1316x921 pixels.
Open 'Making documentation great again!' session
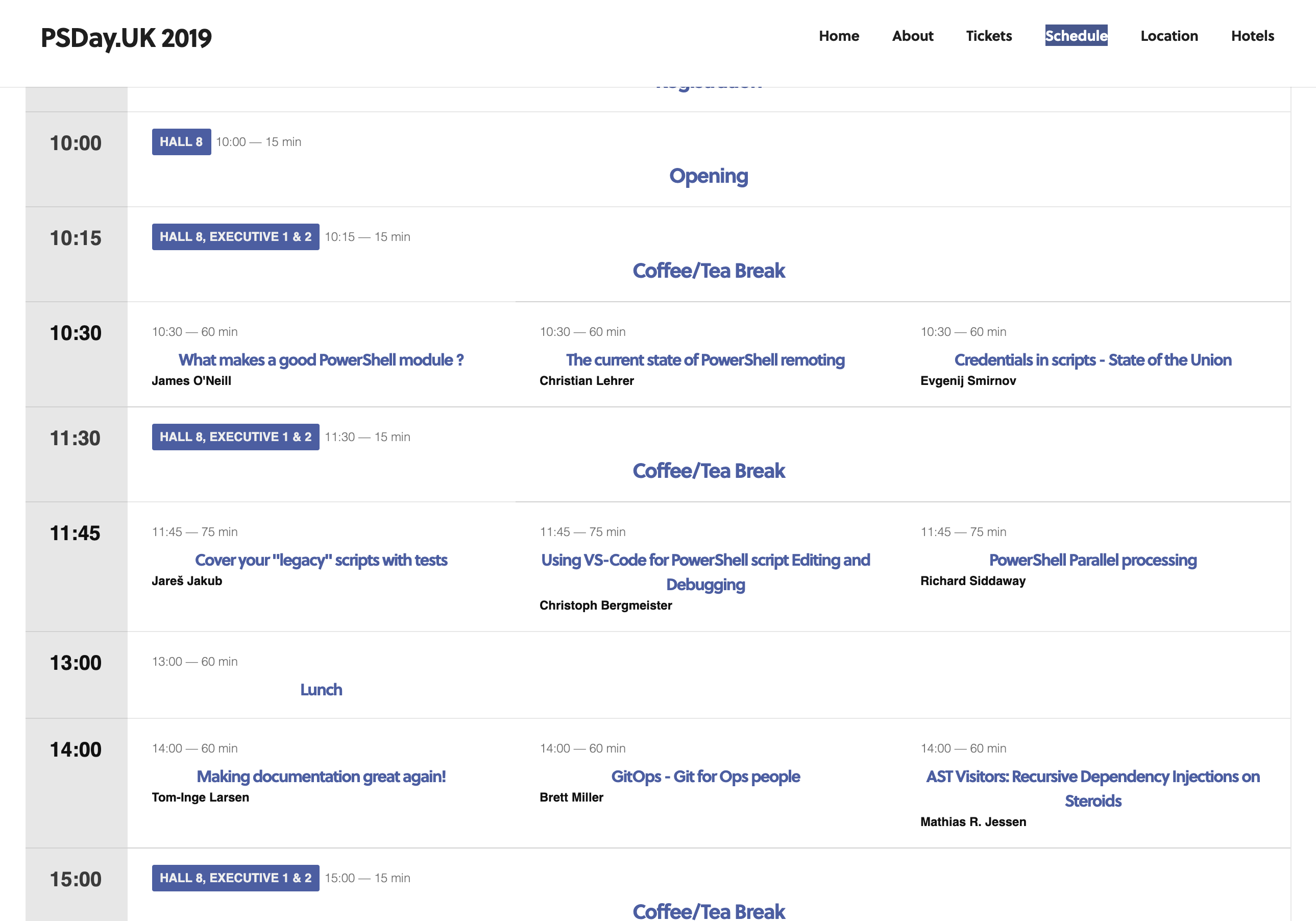(x=321, y=777)
